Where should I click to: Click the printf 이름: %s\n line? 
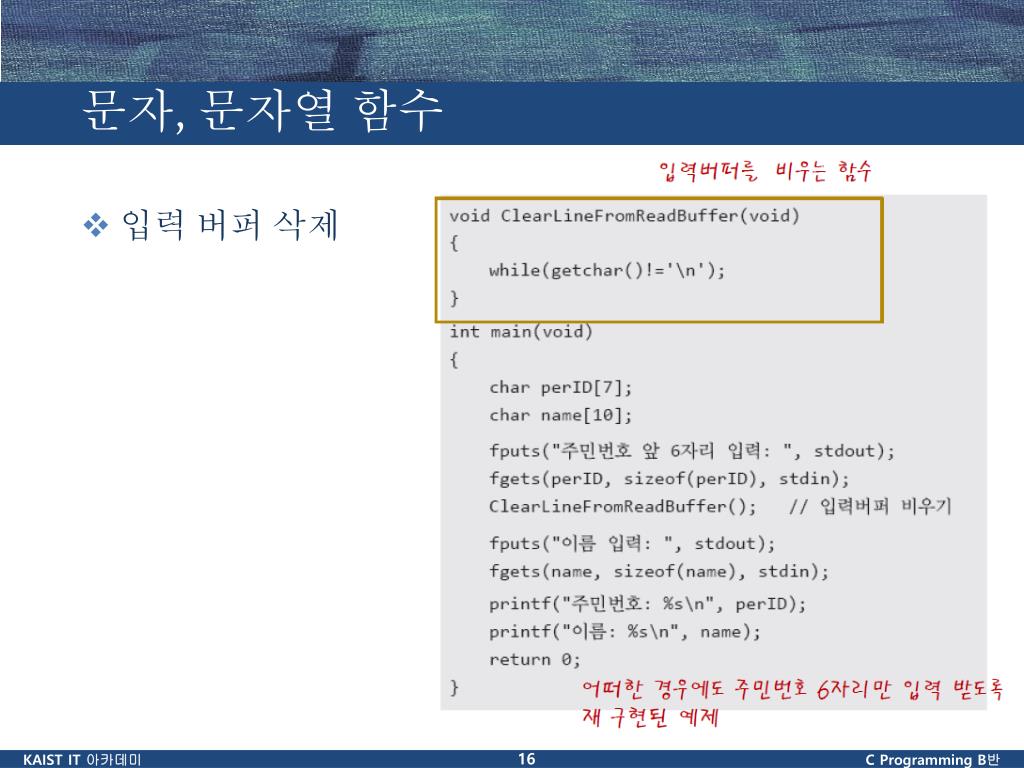625,632
